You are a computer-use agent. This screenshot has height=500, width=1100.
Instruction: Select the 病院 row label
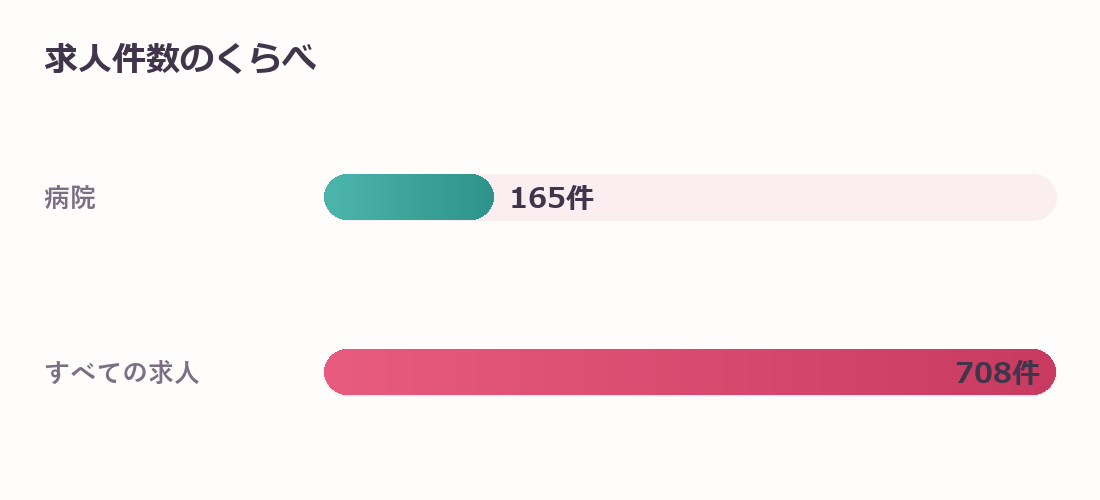pos(70,198)
